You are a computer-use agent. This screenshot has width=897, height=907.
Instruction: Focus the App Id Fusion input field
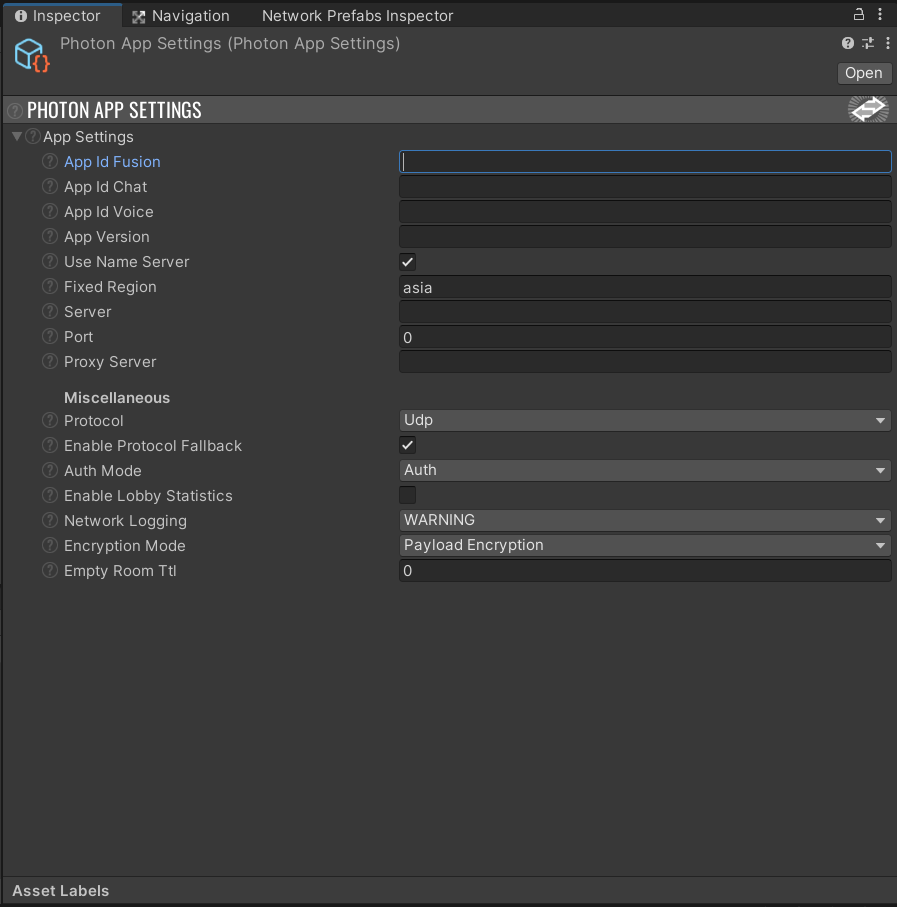645,161
